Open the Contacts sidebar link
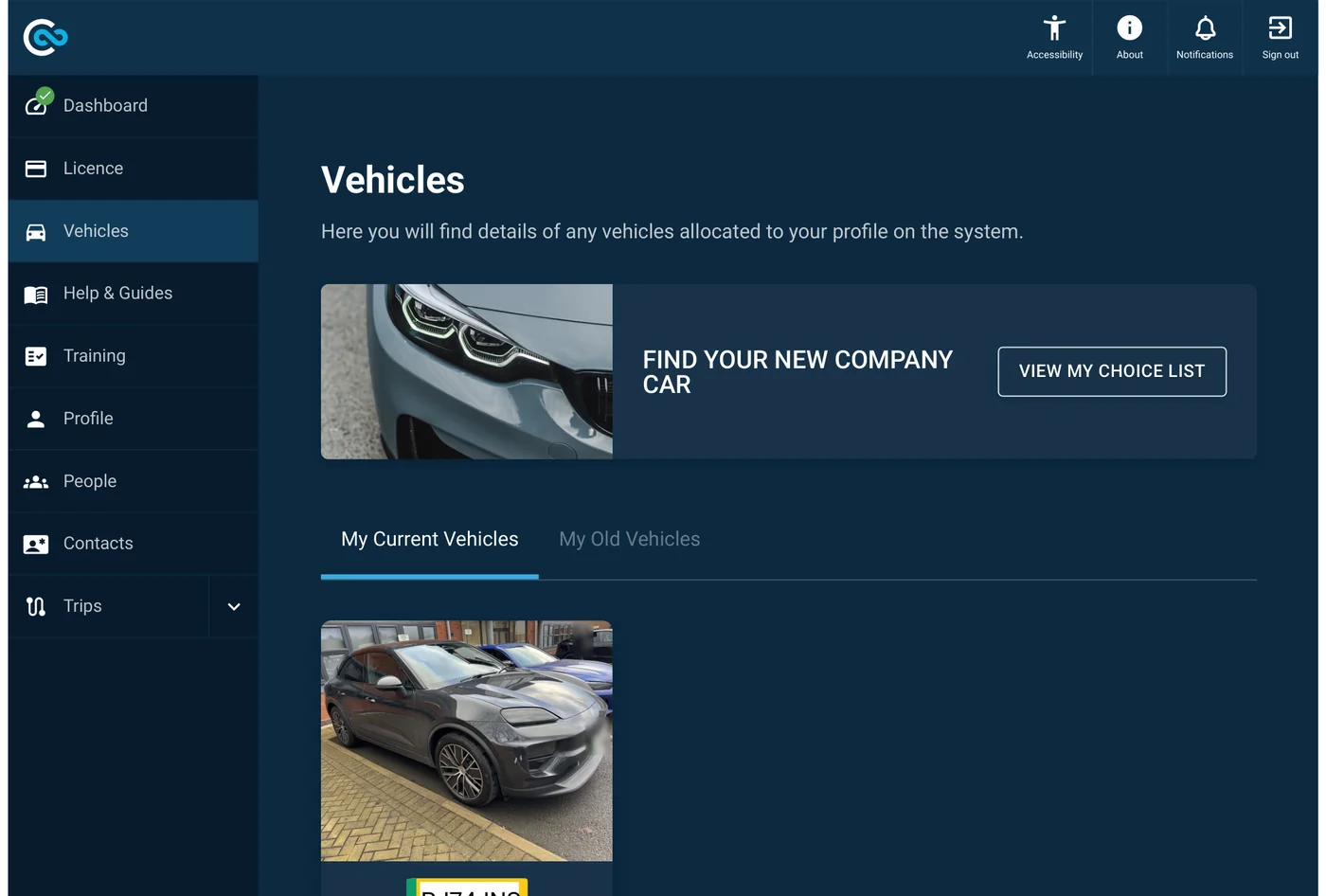Image resolution: width=1326 pixels, height=896 pixels. pos(134,544)
